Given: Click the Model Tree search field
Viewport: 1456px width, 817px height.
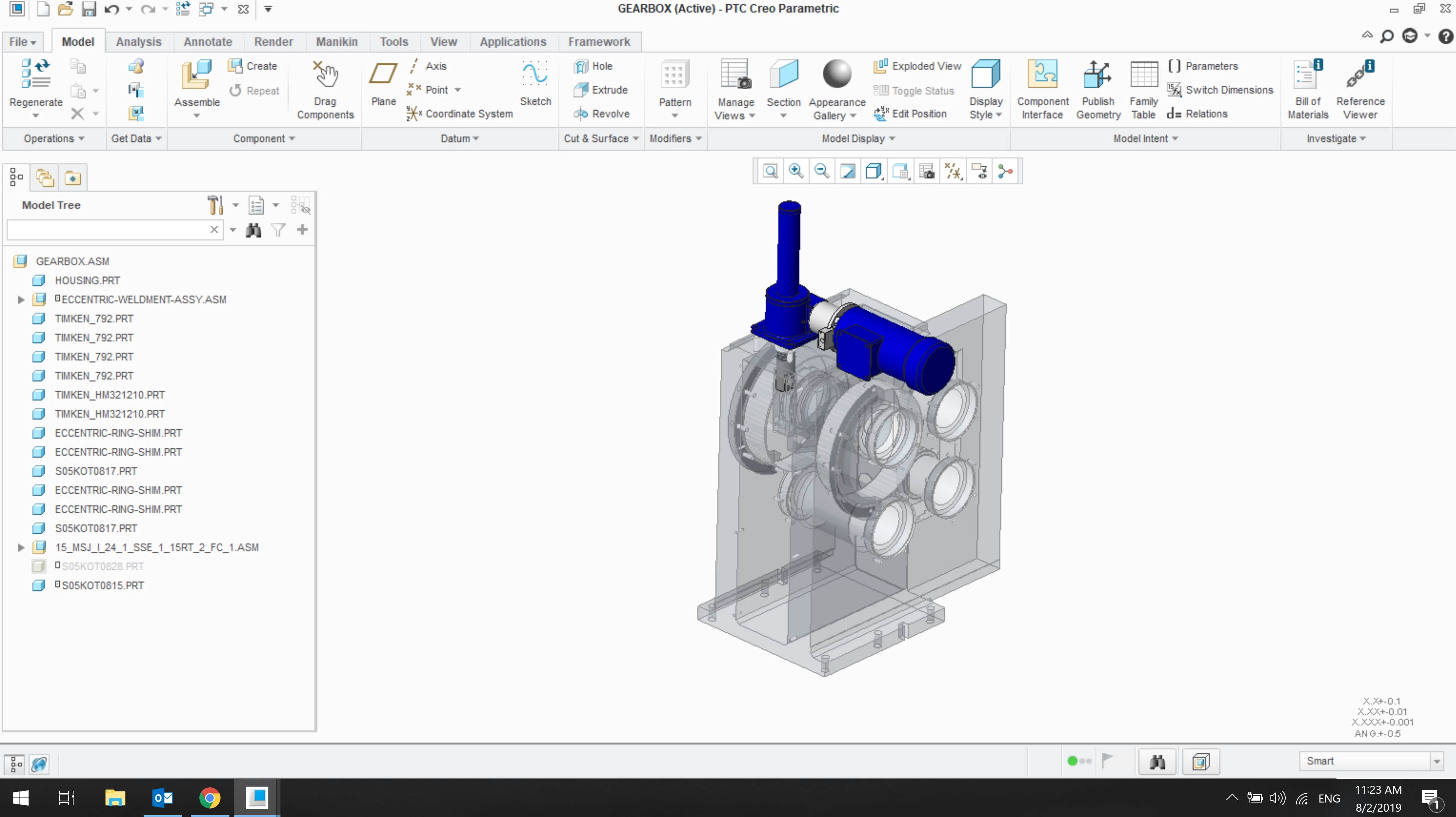Looking at the screenshot, I should click(109, 230).
